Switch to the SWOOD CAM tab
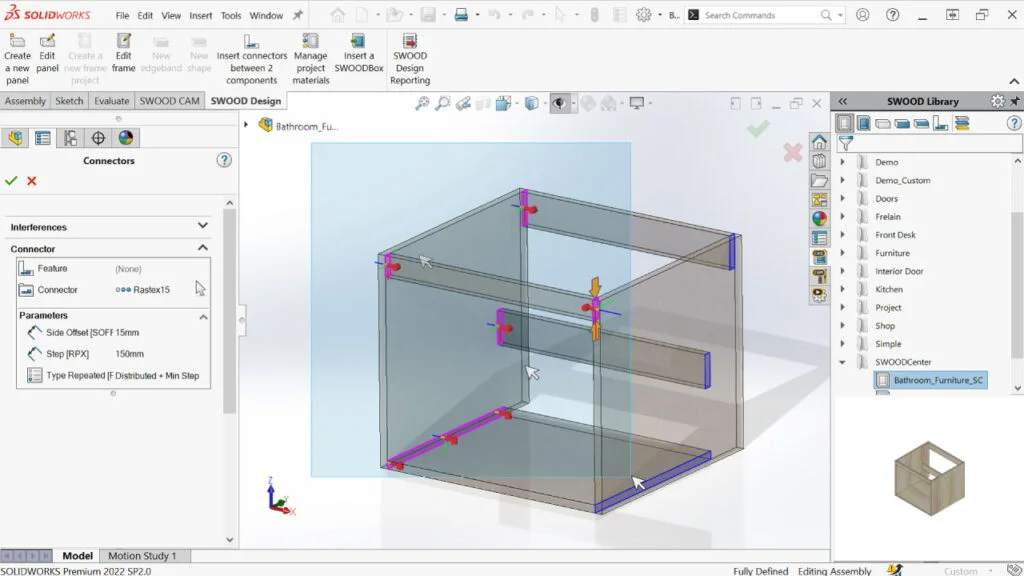 (x=169, y=101)
